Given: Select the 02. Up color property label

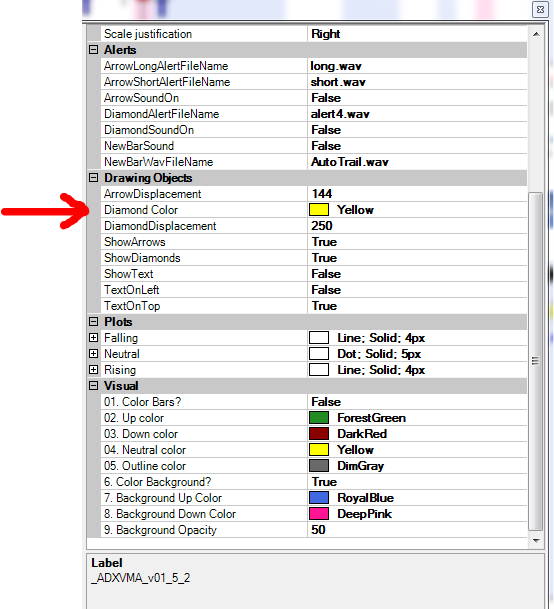Looking at the screenshot, I should 134,418.
